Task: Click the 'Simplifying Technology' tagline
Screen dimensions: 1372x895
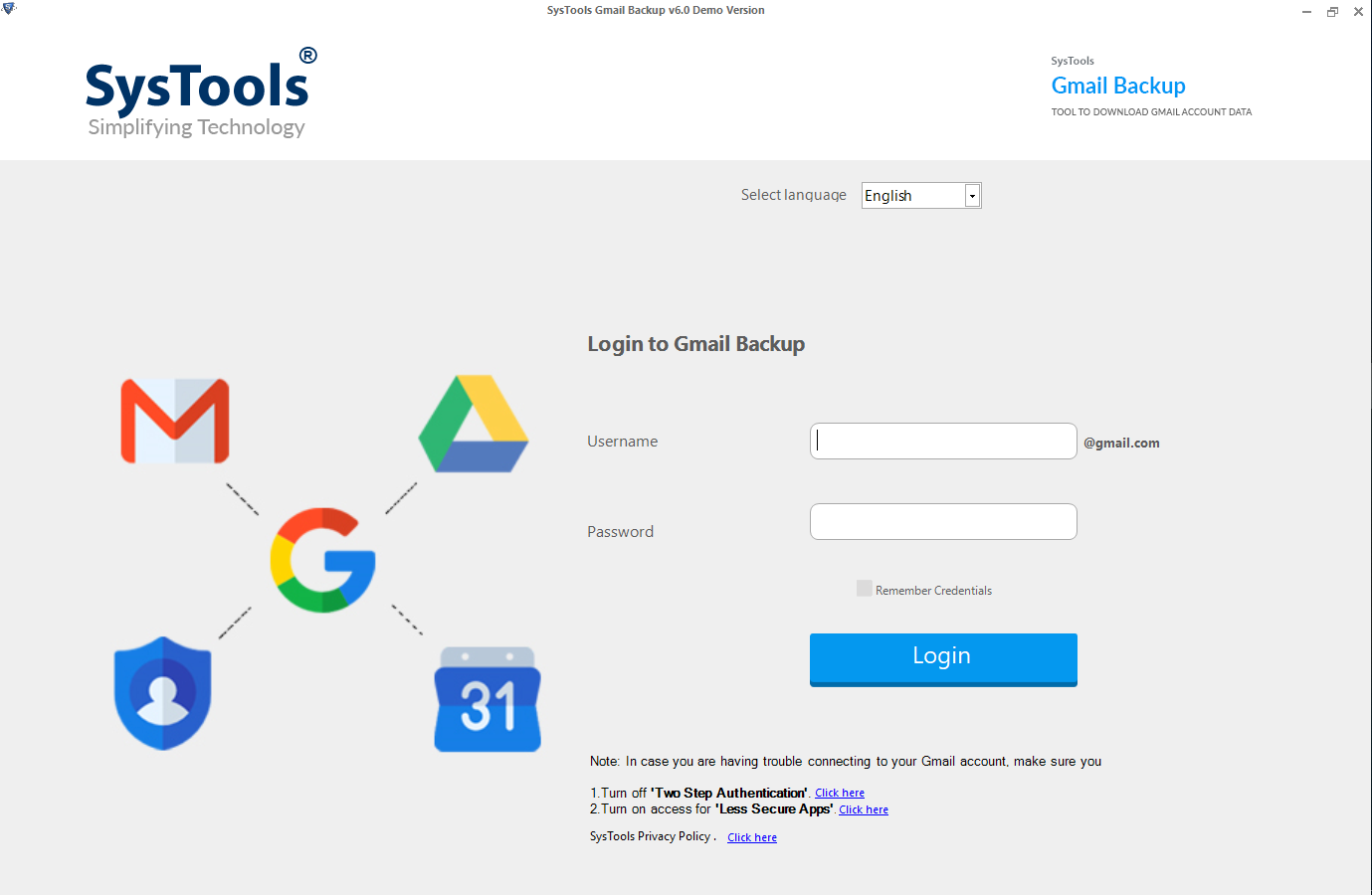Action: (196, 127)
